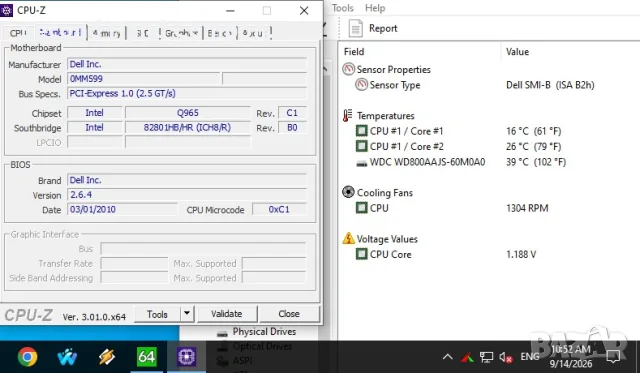Click the muted volume tray icon

tap(506, 357)
